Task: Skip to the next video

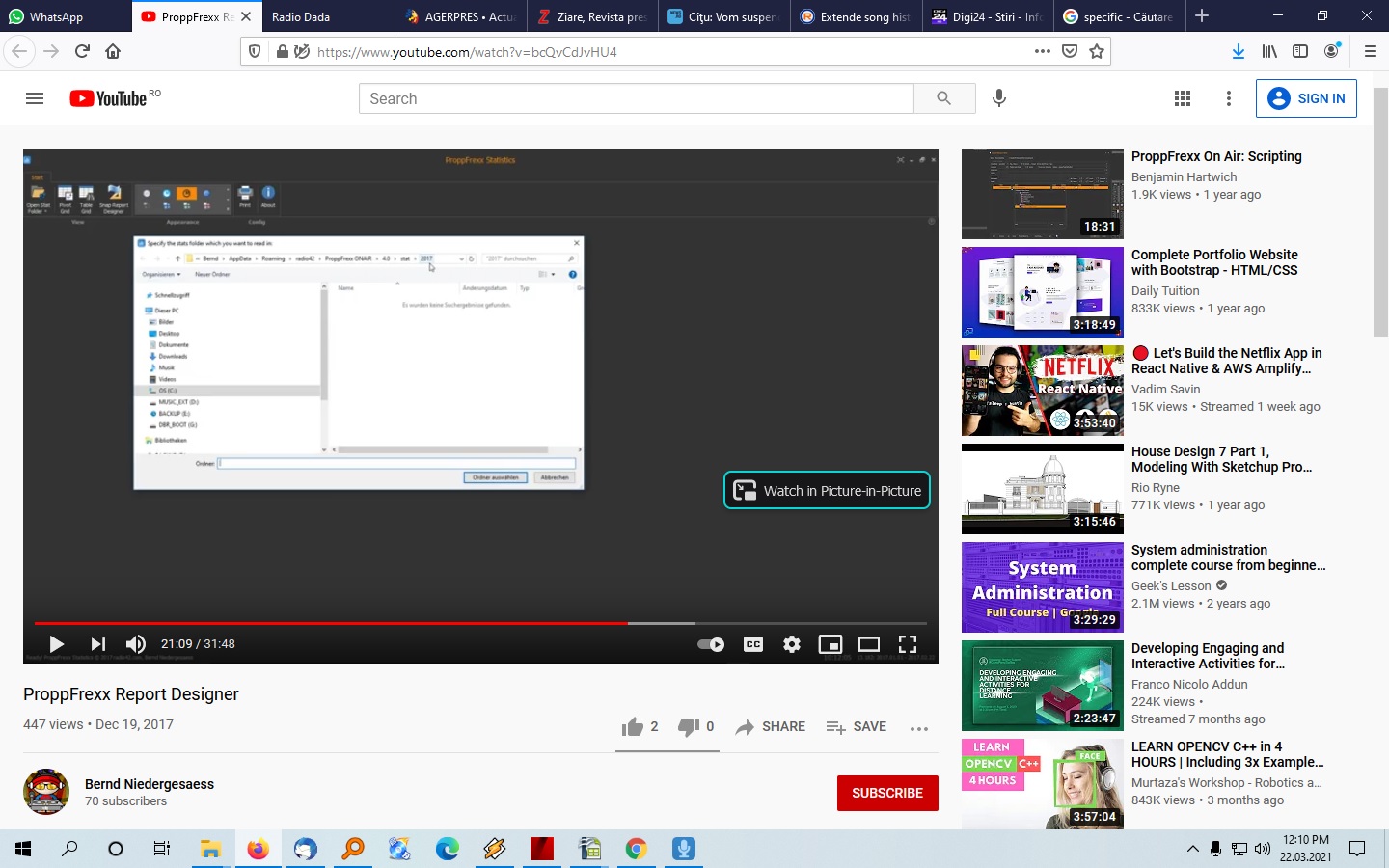Action: pos(97,644)
